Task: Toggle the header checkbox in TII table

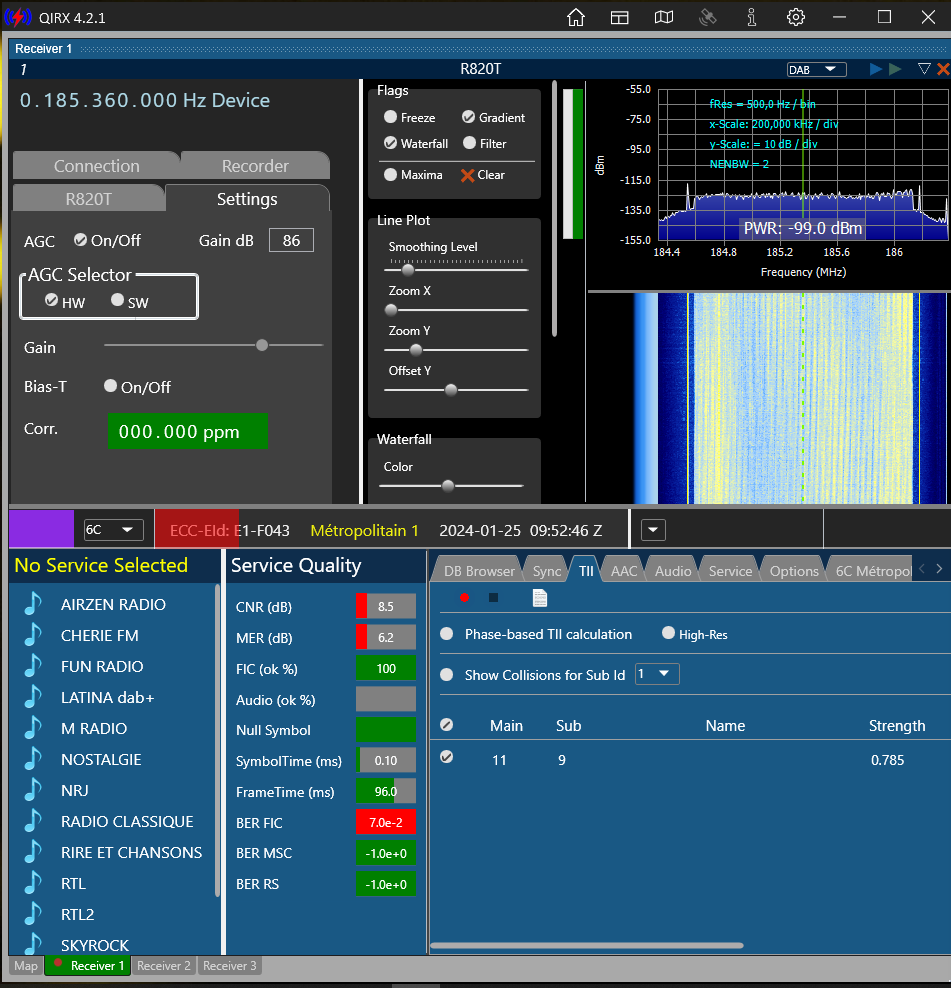Action: click(446, 725)
